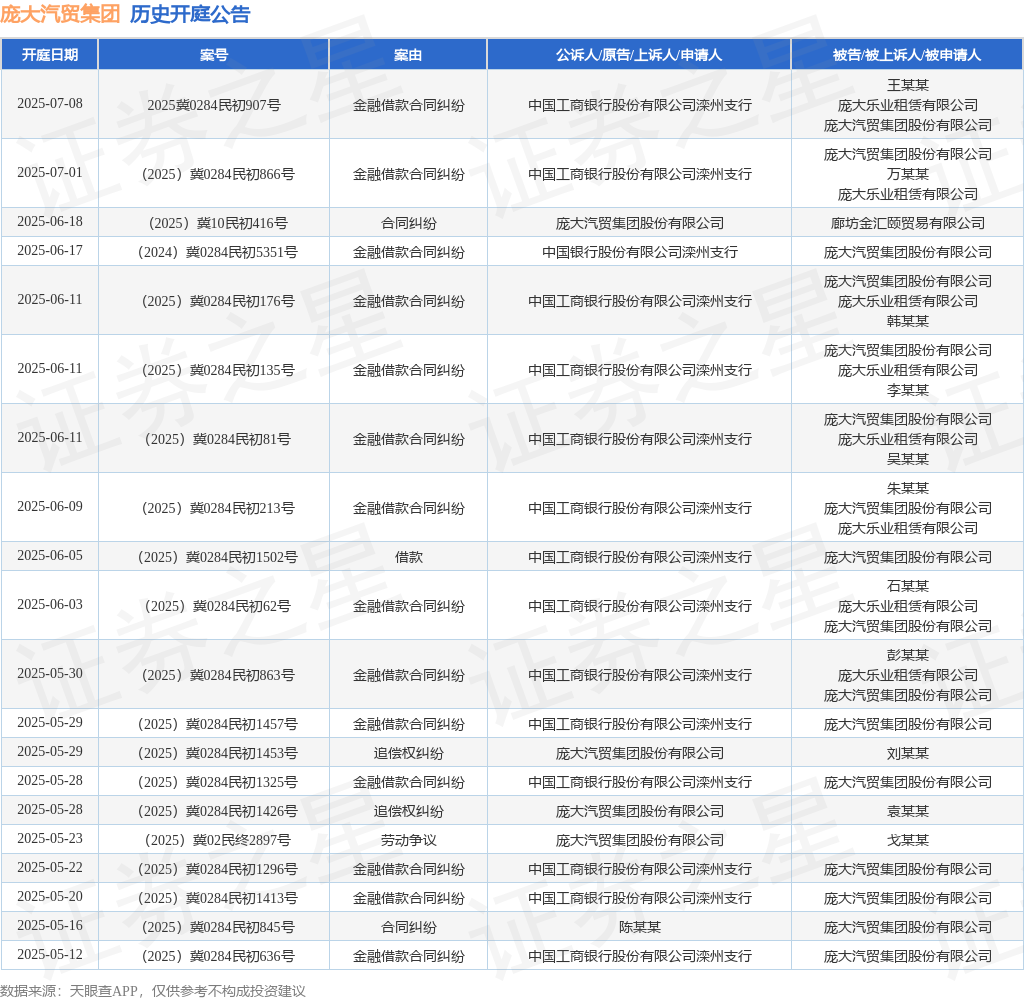
Task: Click defendant 石某某
Action: 908,586
